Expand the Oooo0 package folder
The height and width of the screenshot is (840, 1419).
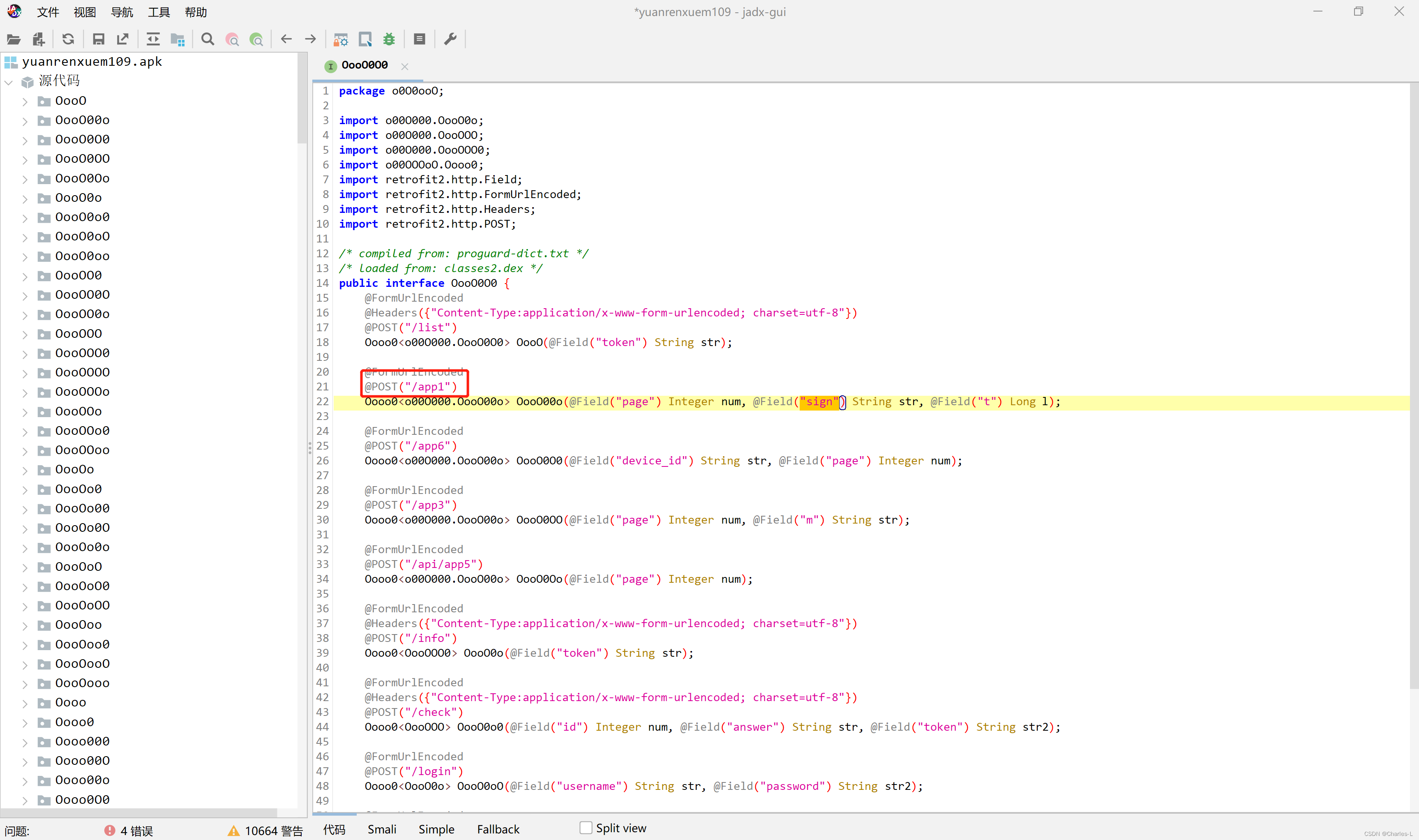(x=25, y=722)
